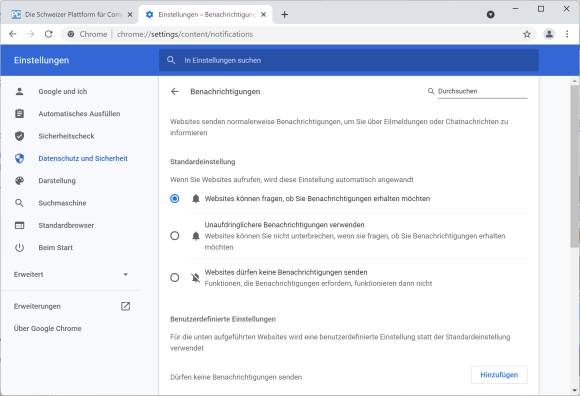The height and width of the screenshot is (396, 580).
Task: Click the external link icon beside Erweiterungen
Action: coord(125,306)
